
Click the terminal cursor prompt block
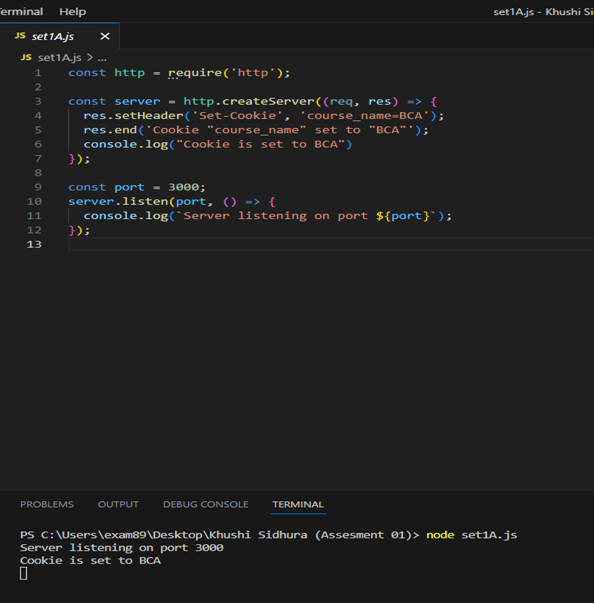23,574
